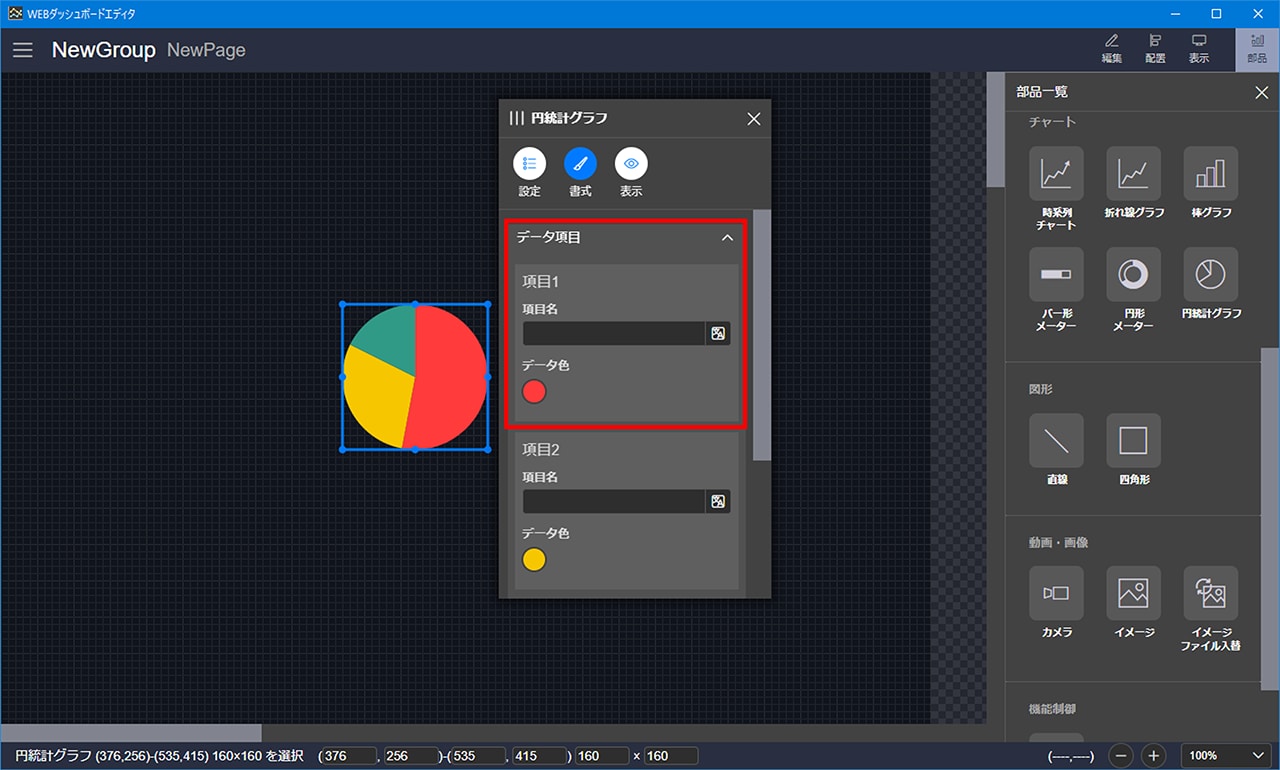Select the 棒グラフ part icon
The width and height of the screenshot is (1280, 770).
1210,174
